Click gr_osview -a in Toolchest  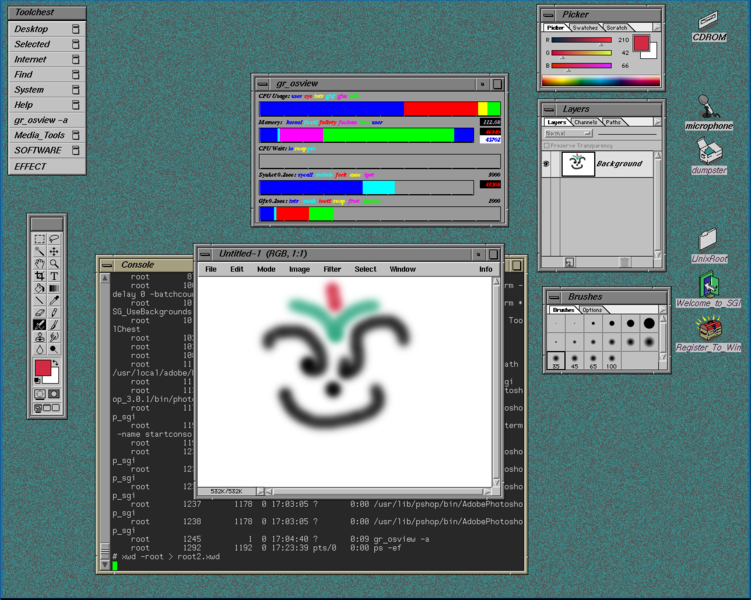pos(47,120)
